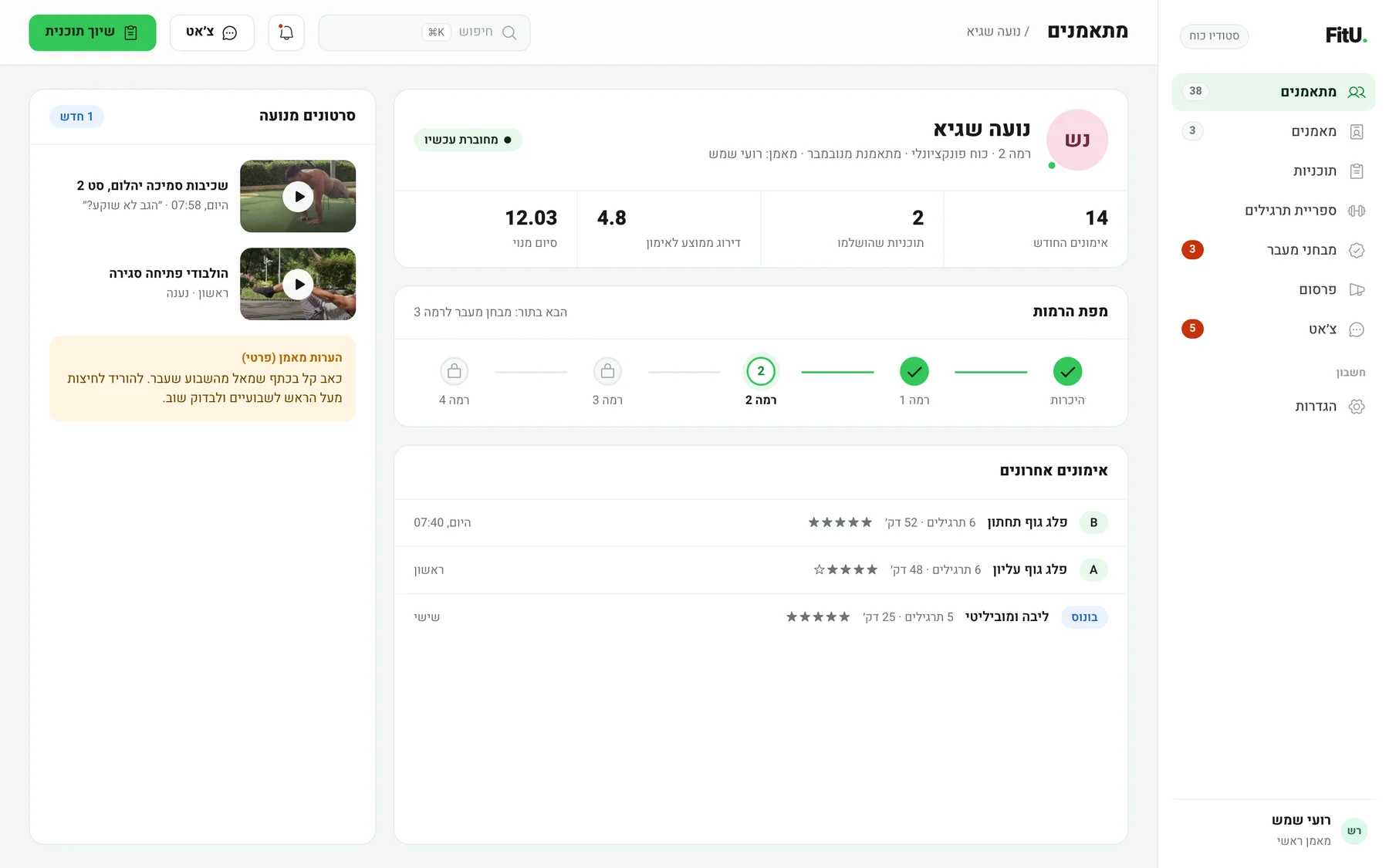Viewport: 1389px width, 868px height.
Task: Click the locked רמה 3 icon
Action: tap(607, 372)
